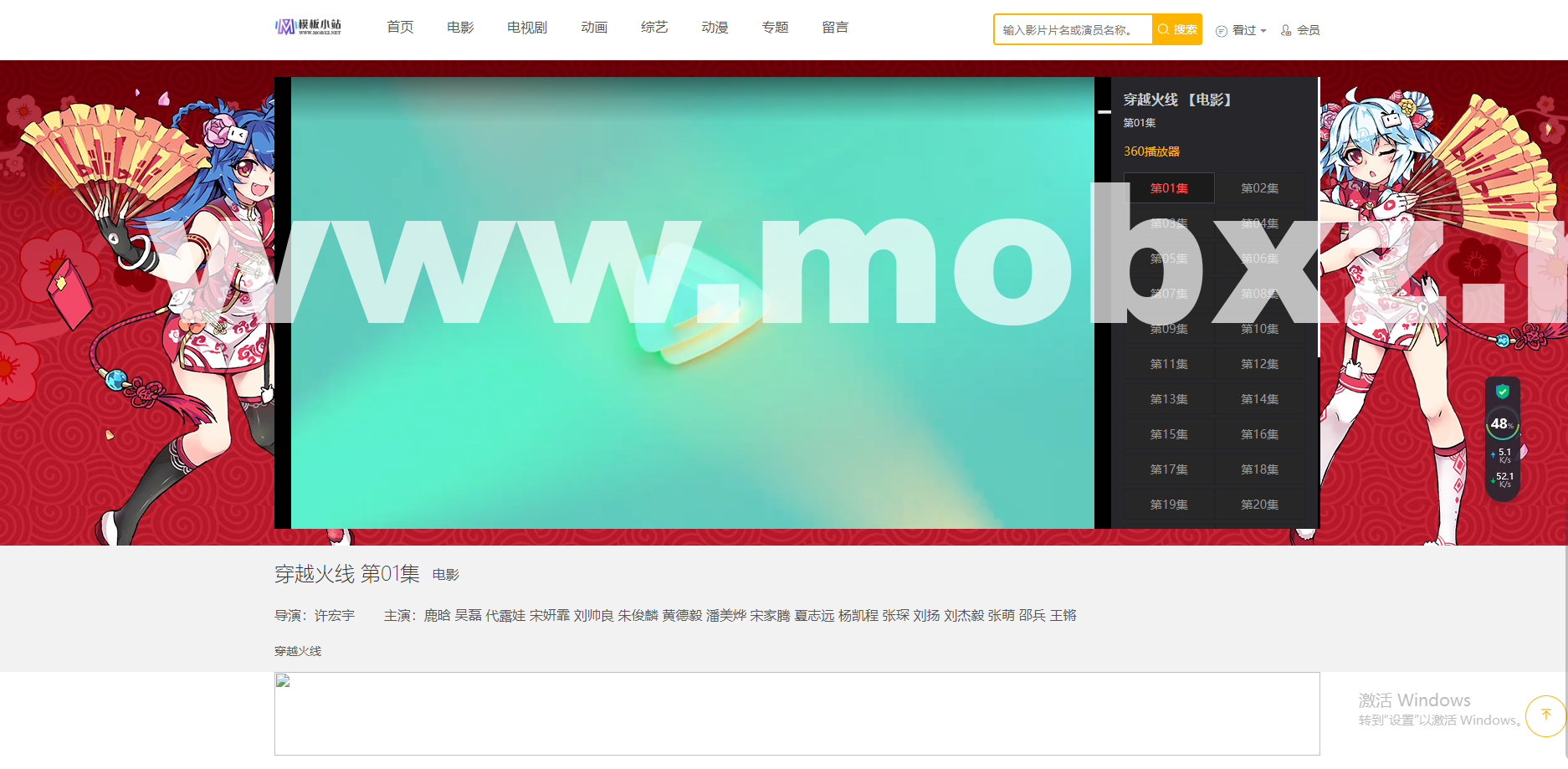Open director link 许宏宇
The width and height of the screenshot is (1568, 769).
335,616
